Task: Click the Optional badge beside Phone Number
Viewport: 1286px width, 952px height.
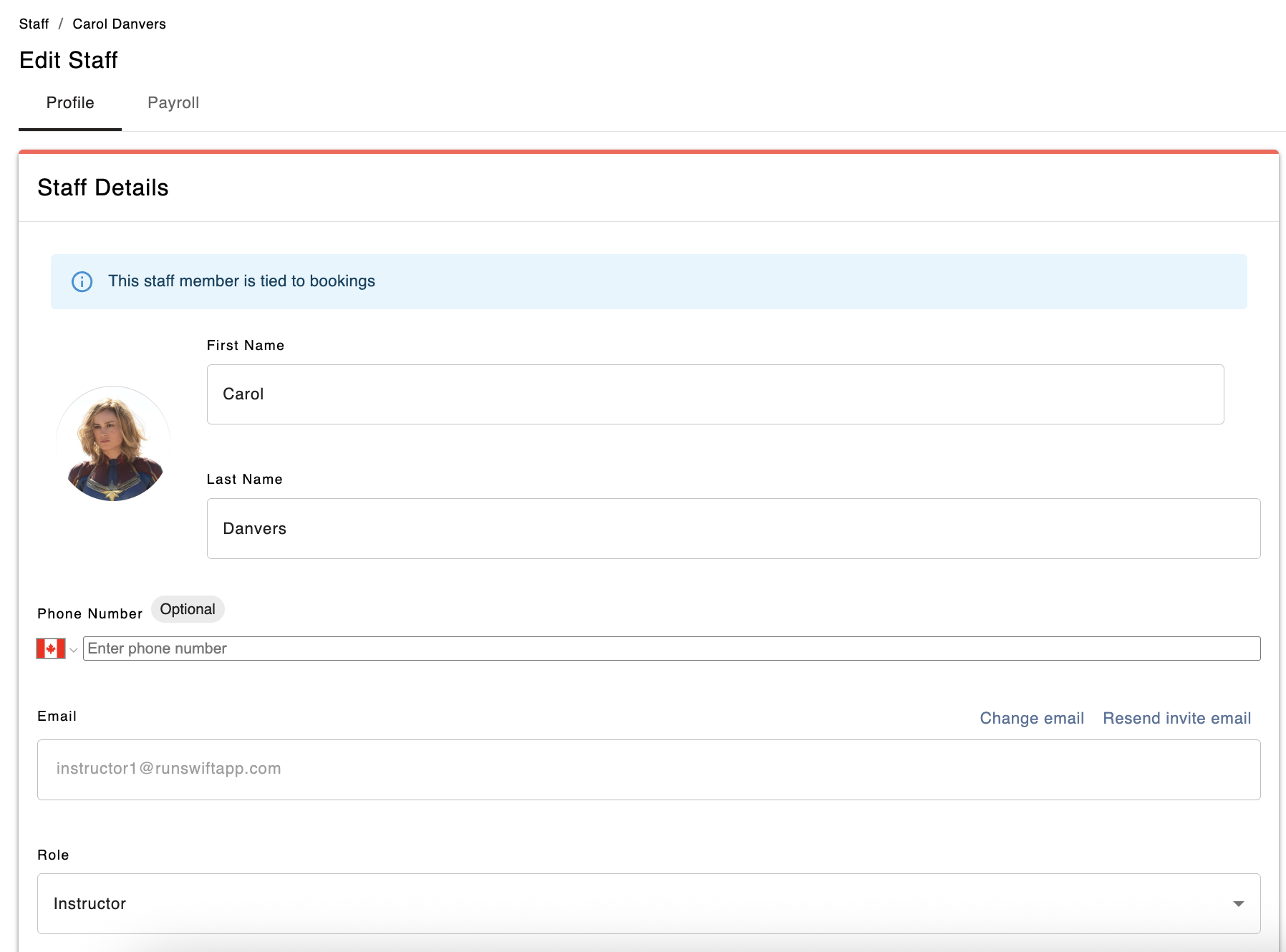Action: pos(188,609)
